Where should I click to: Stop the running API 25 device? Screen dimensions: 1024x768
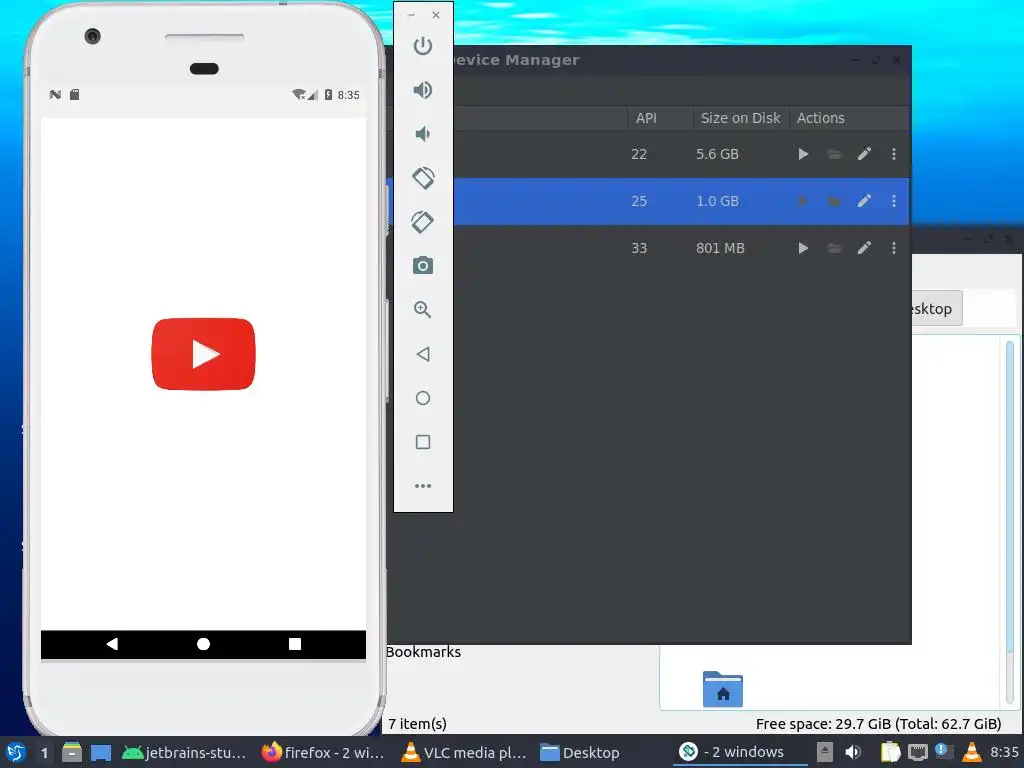pyautogui.click(x=803, y=201)
